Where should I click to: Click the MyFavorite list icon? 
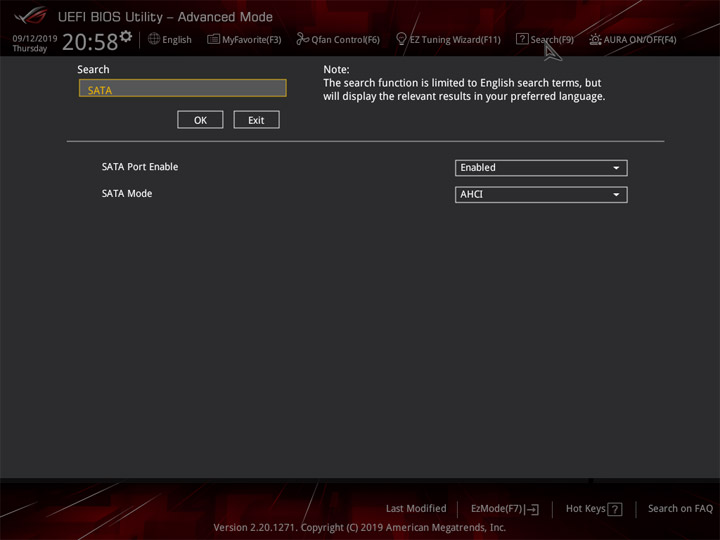[214, 39]
